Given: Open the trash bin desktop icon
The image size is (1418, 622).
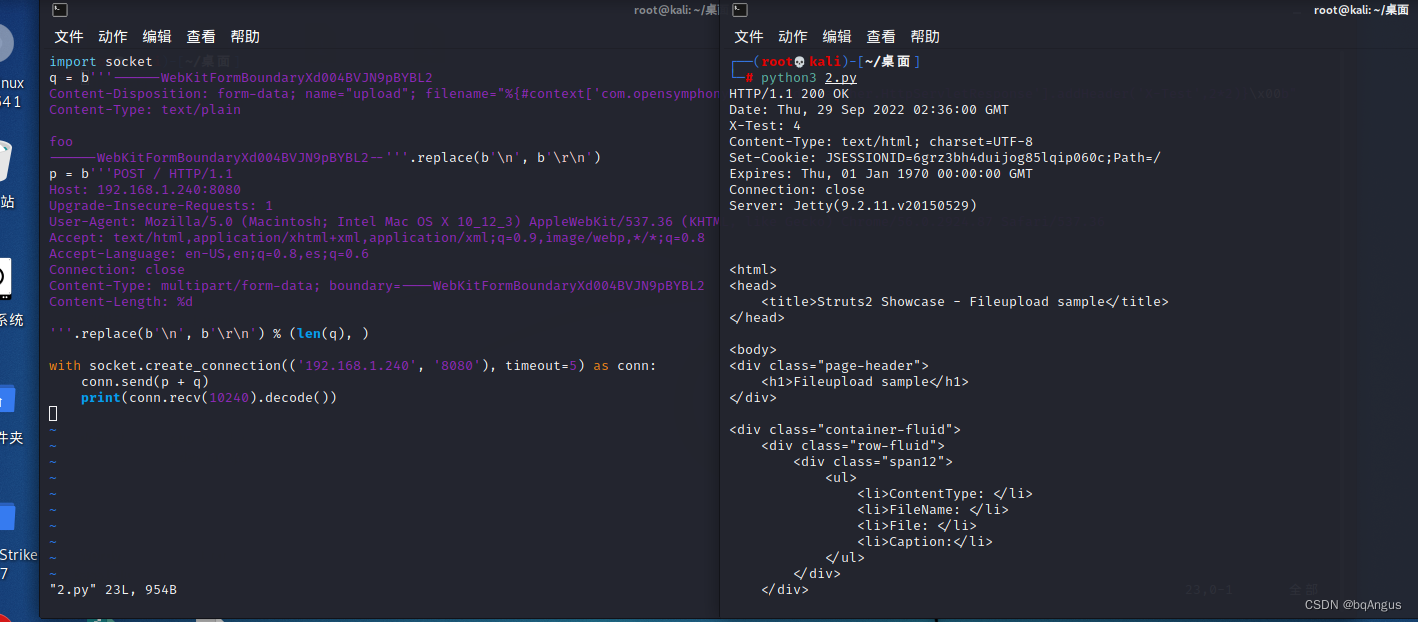Looking at the screenshot, I should [x=5, y=162].
